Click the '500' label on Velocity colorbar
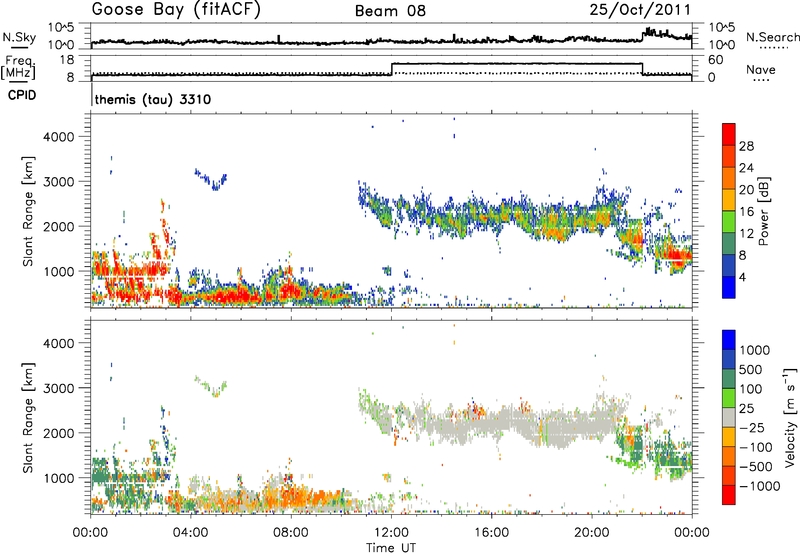Image resolution: width=800 pixels, height=554 pixels. coord(751,369)
